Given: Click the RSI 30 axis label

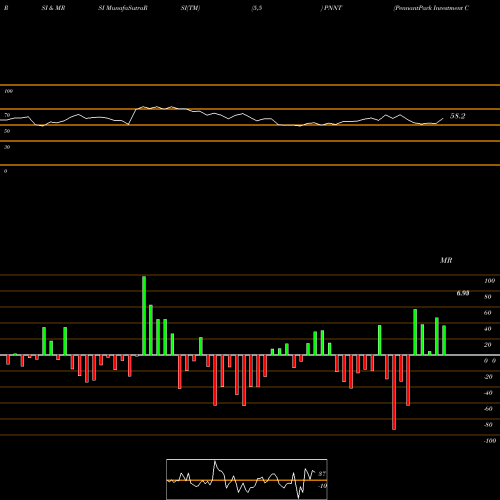Looking at the screenshot, I should pyautogui.click(x=7, y=147).
